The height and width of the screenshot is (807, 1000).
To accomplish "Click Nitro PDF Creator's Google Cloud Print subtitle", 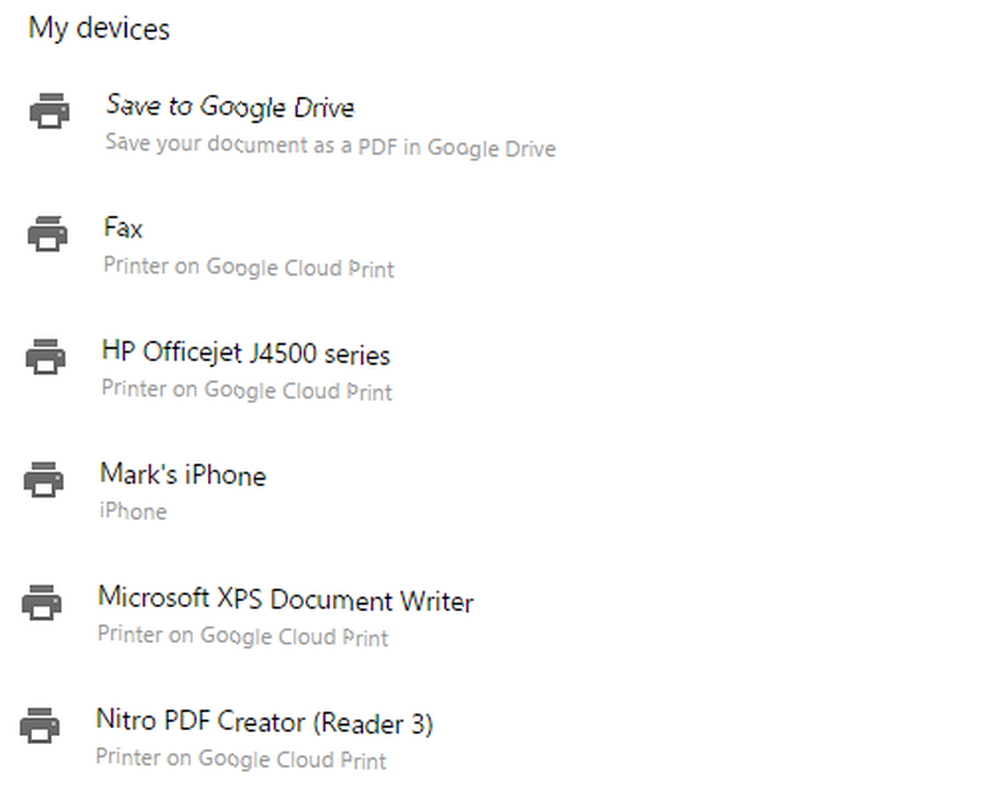I will click(x=241, y=759).
